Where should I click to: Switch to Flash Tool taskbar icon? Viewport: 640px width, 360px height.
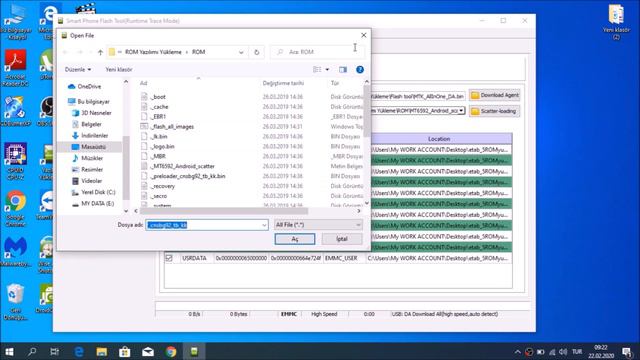click(194, 351)
